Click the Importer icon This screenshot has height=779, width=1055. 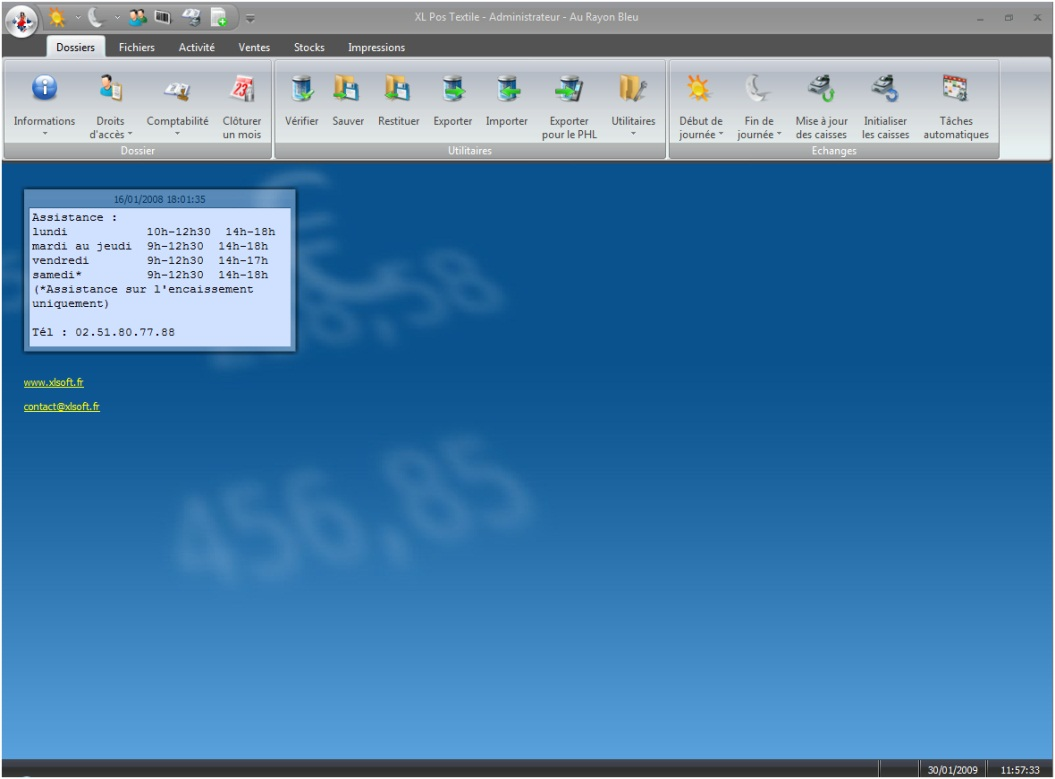(506, 92)
